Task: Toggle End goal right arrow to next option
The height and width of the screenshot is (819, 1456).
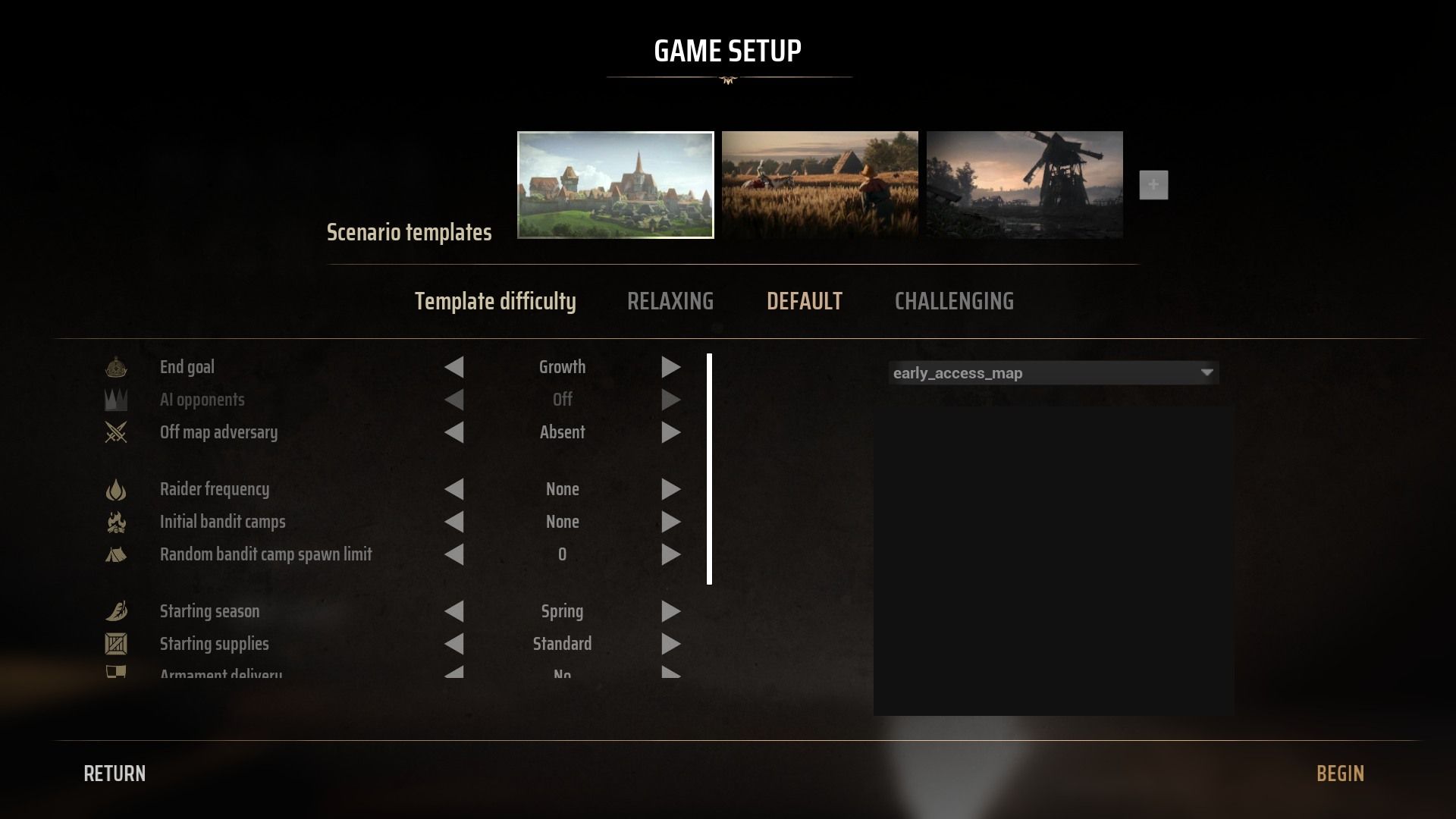Action: click(670, 367)
